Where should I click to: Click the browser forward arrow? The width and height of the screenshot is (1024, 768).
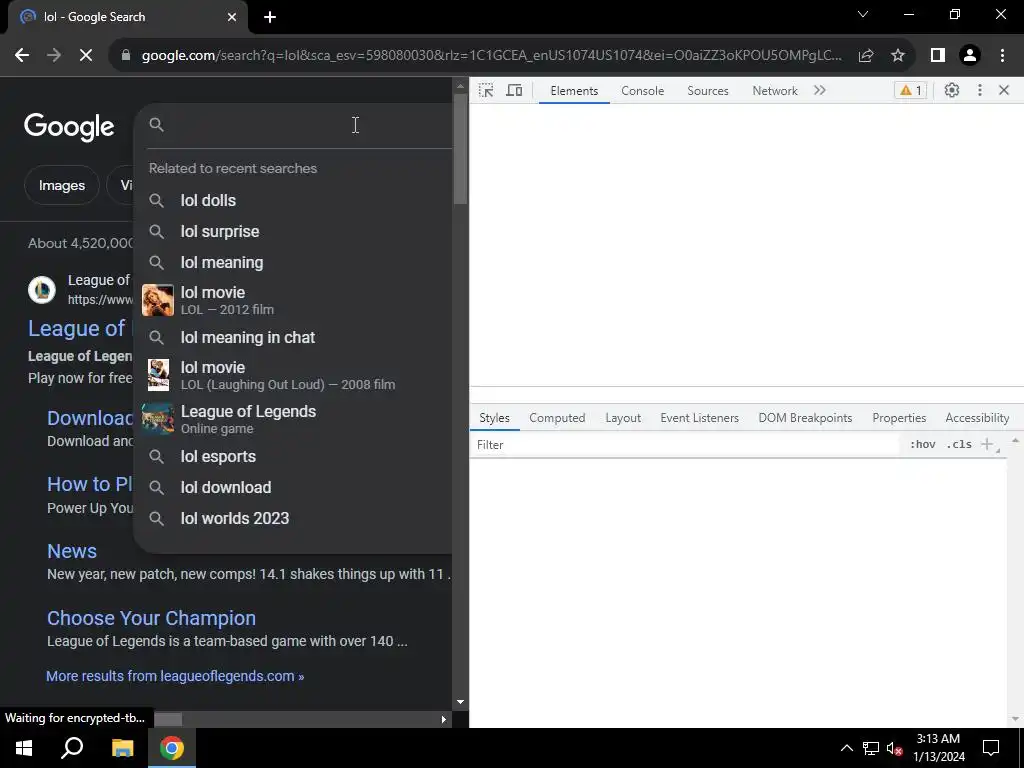click(54, 56)
